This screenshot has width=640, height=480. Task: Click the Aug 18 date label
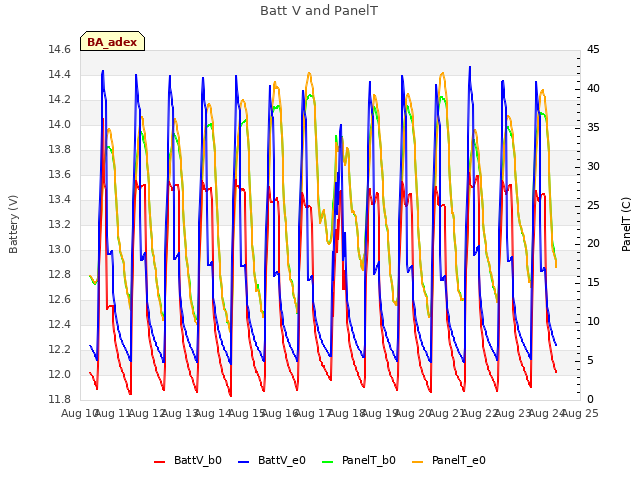pyautogui.click(x=347, y=414)
